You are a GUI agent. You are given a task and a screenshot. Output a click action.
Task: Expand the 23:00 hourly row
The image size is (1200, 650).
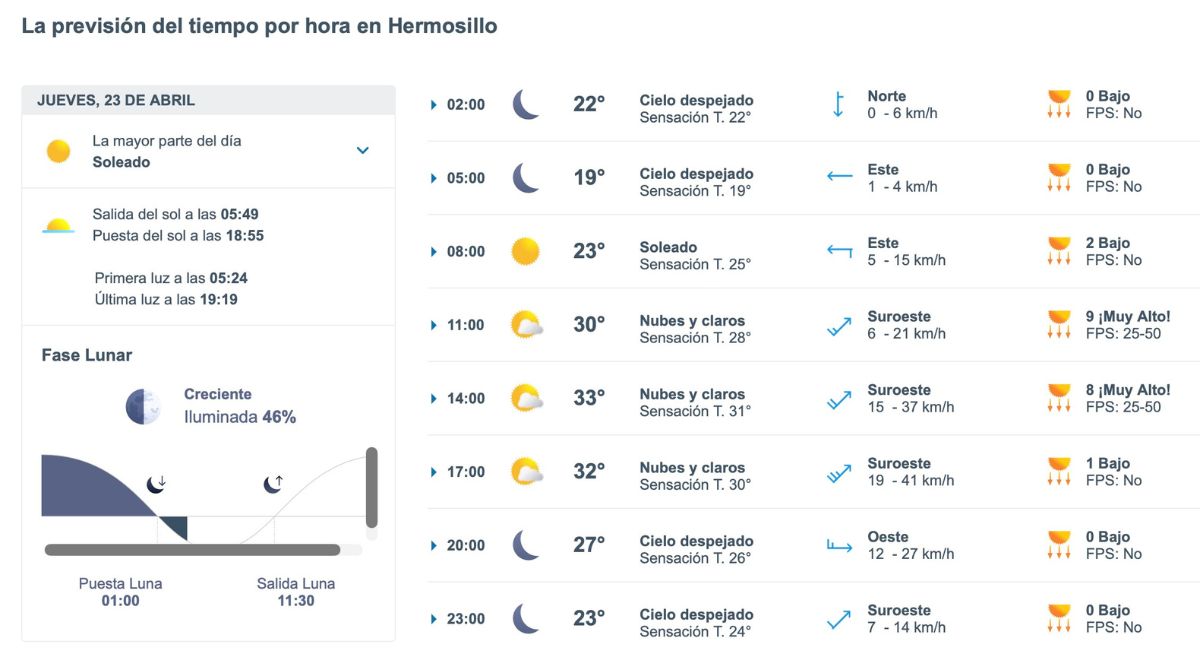pyautogui.click(x=433, y=619)
